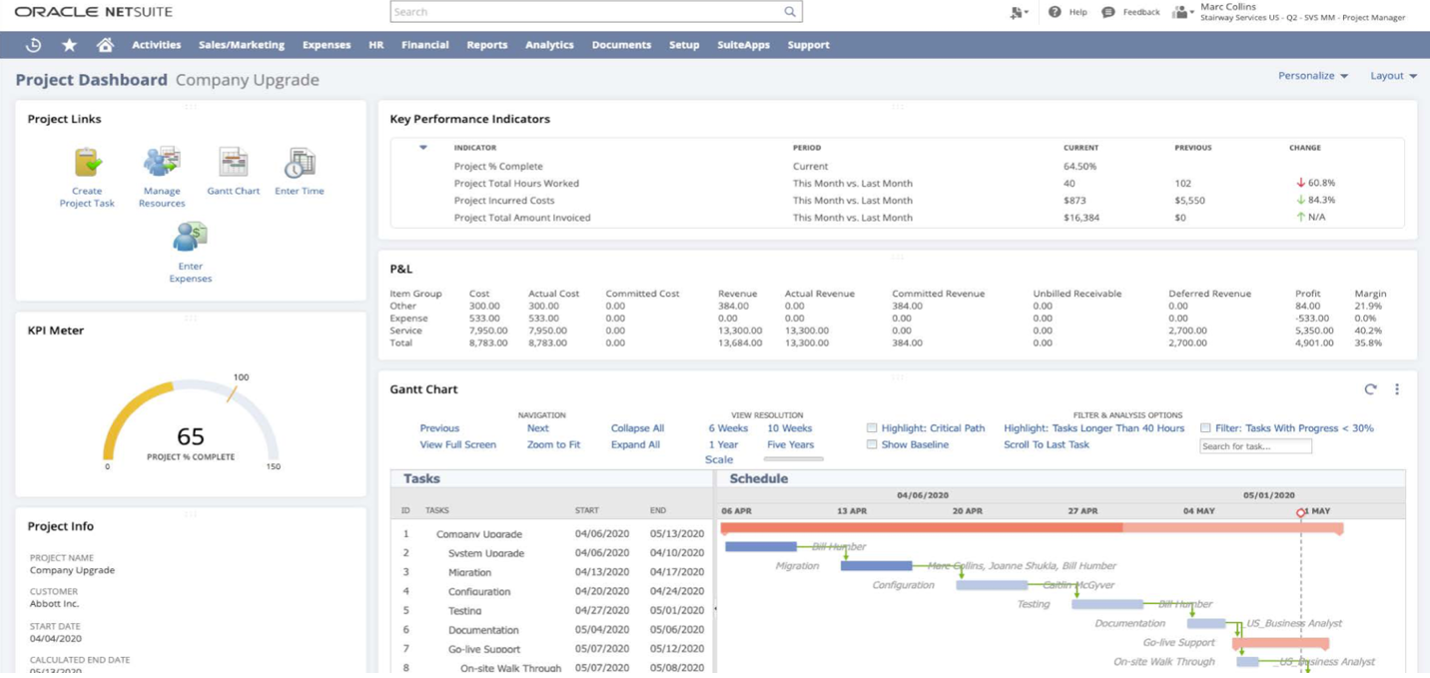Click the Zoom to Fit link
The height and width of the screenshot is (678, 1430).
click(552, 444)
